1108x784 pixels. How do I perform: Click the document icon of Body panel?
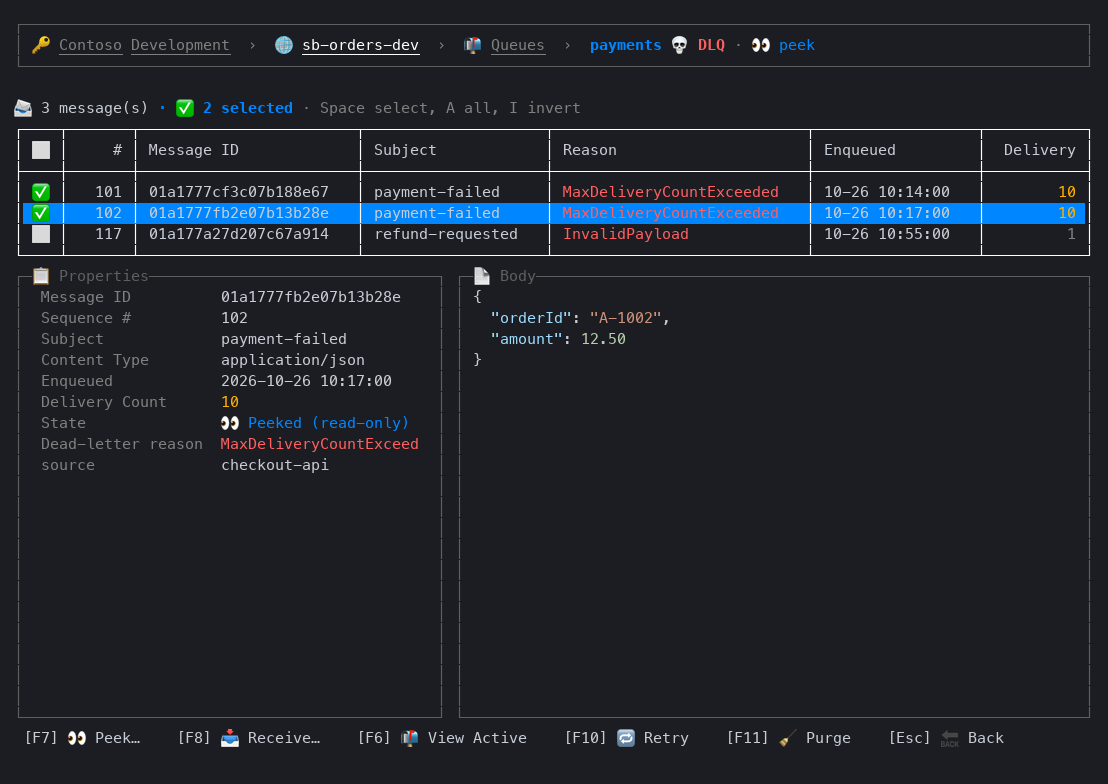(x=482, y=276)
